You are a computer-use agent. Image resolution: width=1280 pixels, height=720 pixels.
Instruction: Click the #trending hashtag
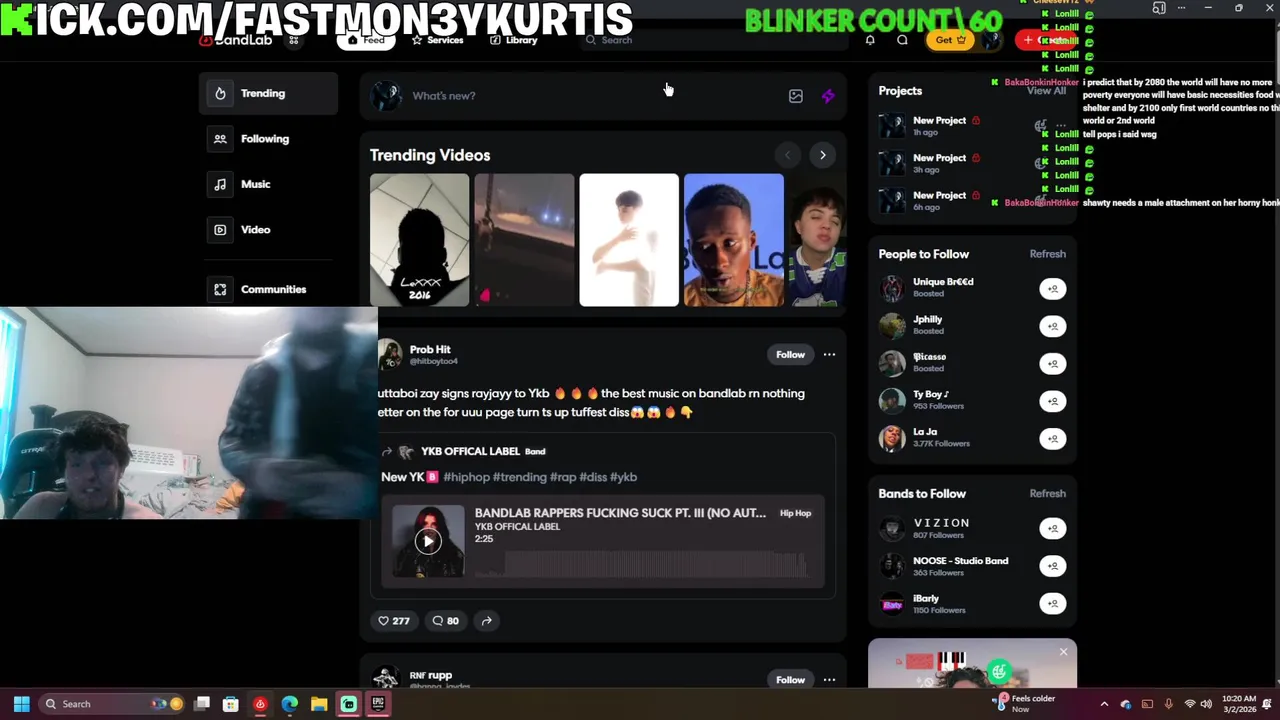520,477
